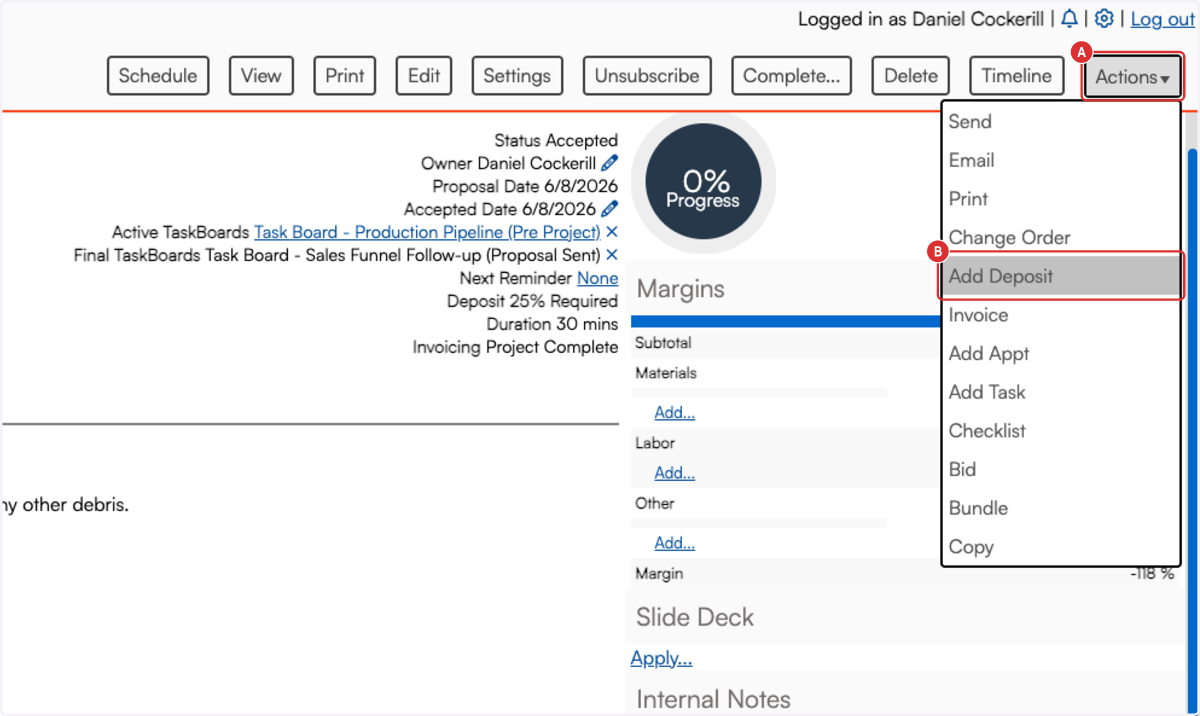Open the notifications bell icon
The image size is (1200, 716).
(x=1070, y=19)
